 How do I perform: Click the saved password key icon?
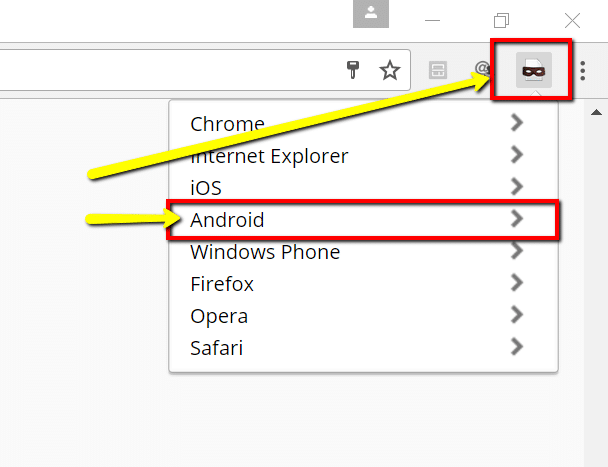coord(352,70)
